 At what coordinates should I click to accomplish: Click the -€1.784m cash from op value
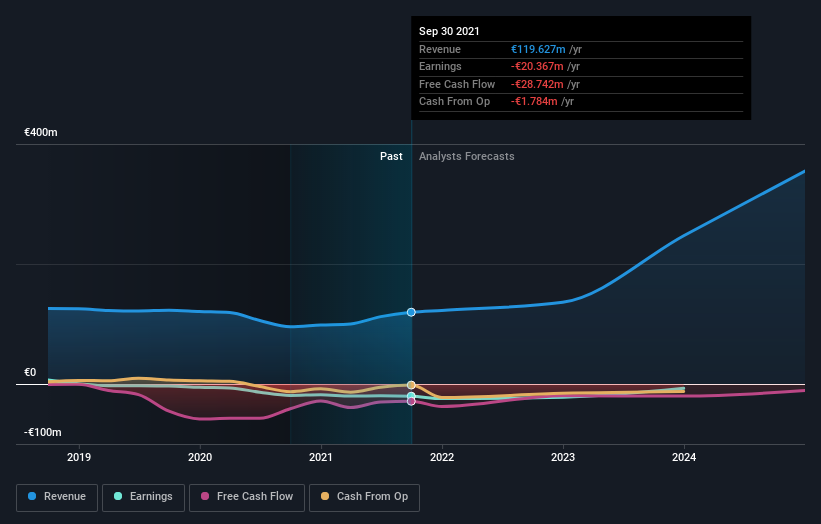click(x=534, y=102)
